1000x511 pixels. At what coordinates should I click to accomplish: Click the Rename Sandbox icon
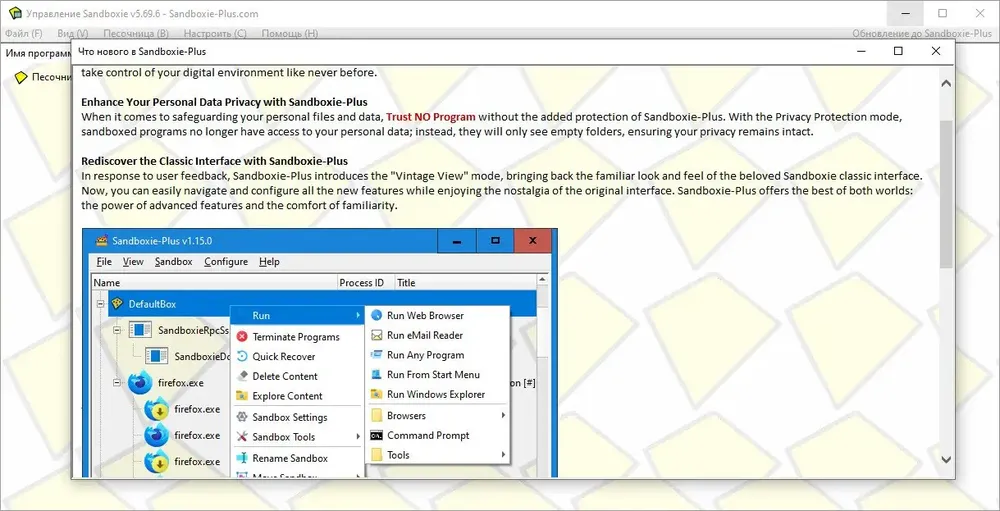tap(242, 458)
